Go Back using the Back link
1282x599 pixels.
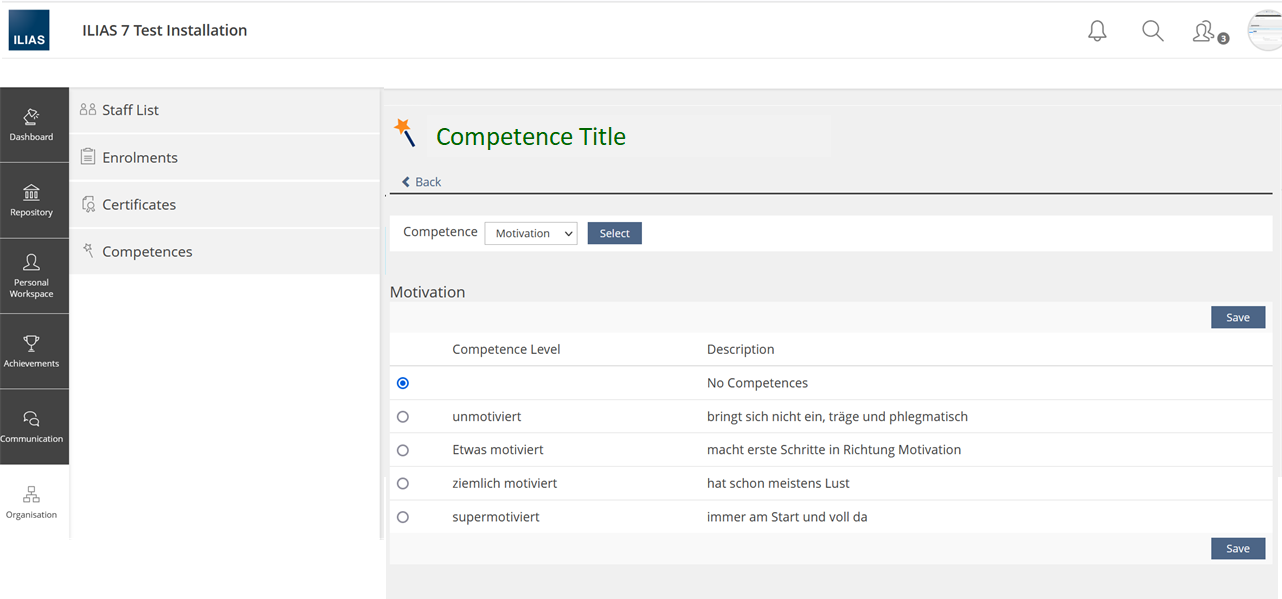421,182
